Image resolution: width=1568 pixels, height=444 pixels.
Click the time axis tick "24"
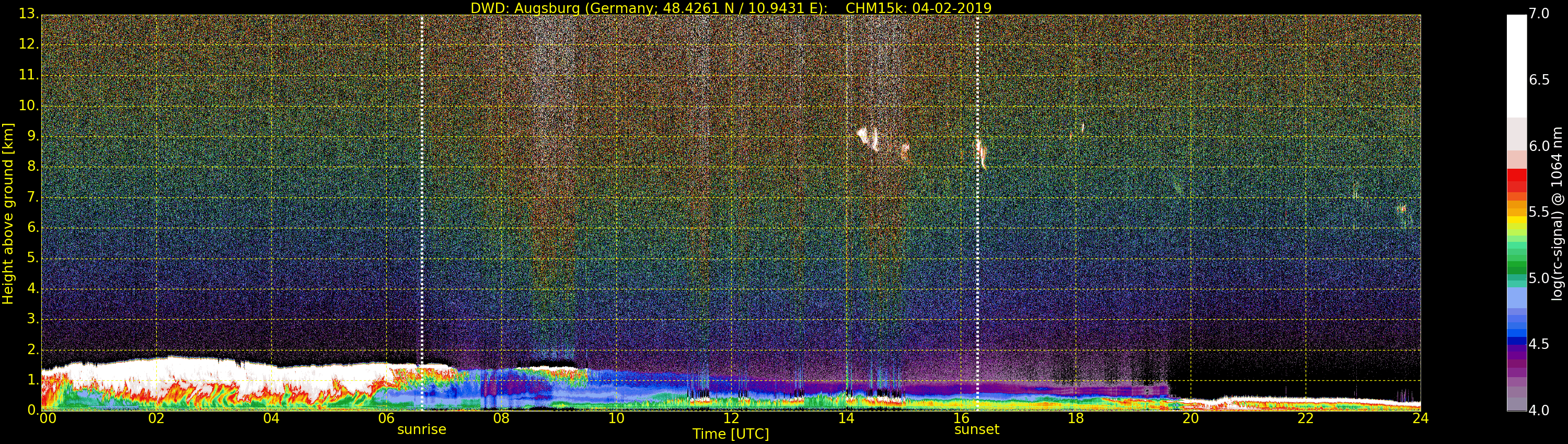pos(1420,418)
